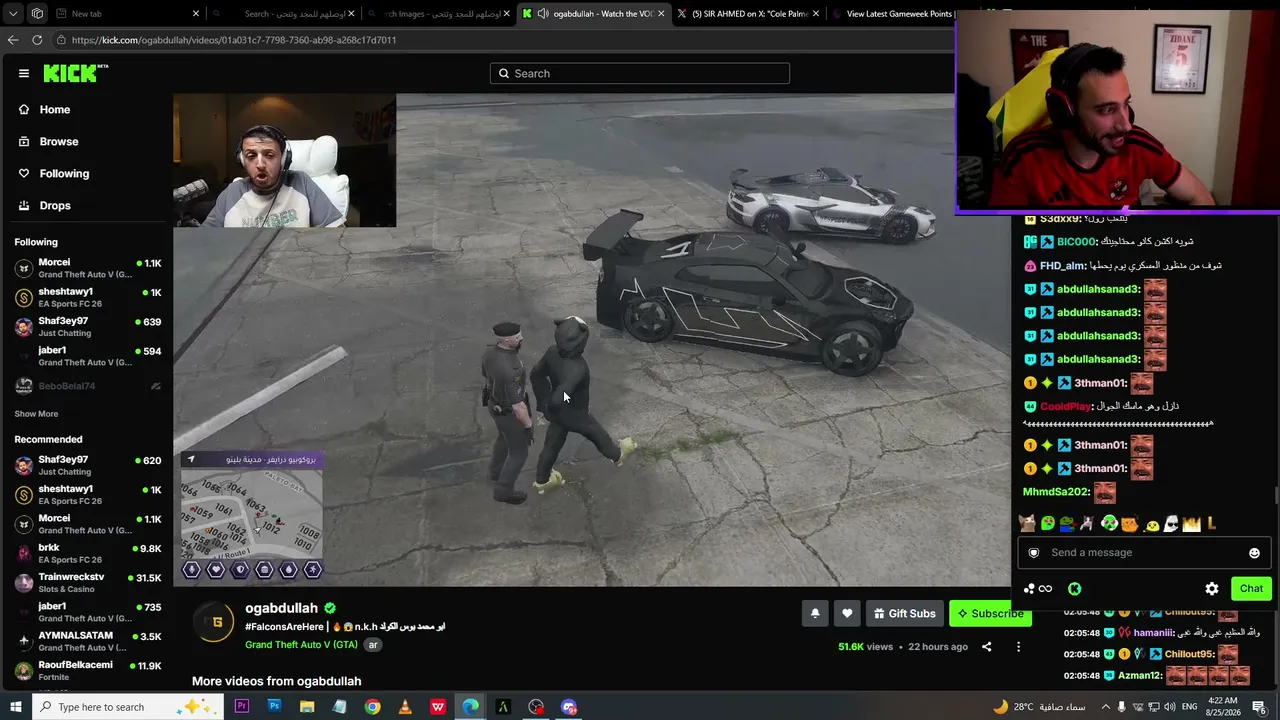Open the browser workspaces icon

pos(37,14)
